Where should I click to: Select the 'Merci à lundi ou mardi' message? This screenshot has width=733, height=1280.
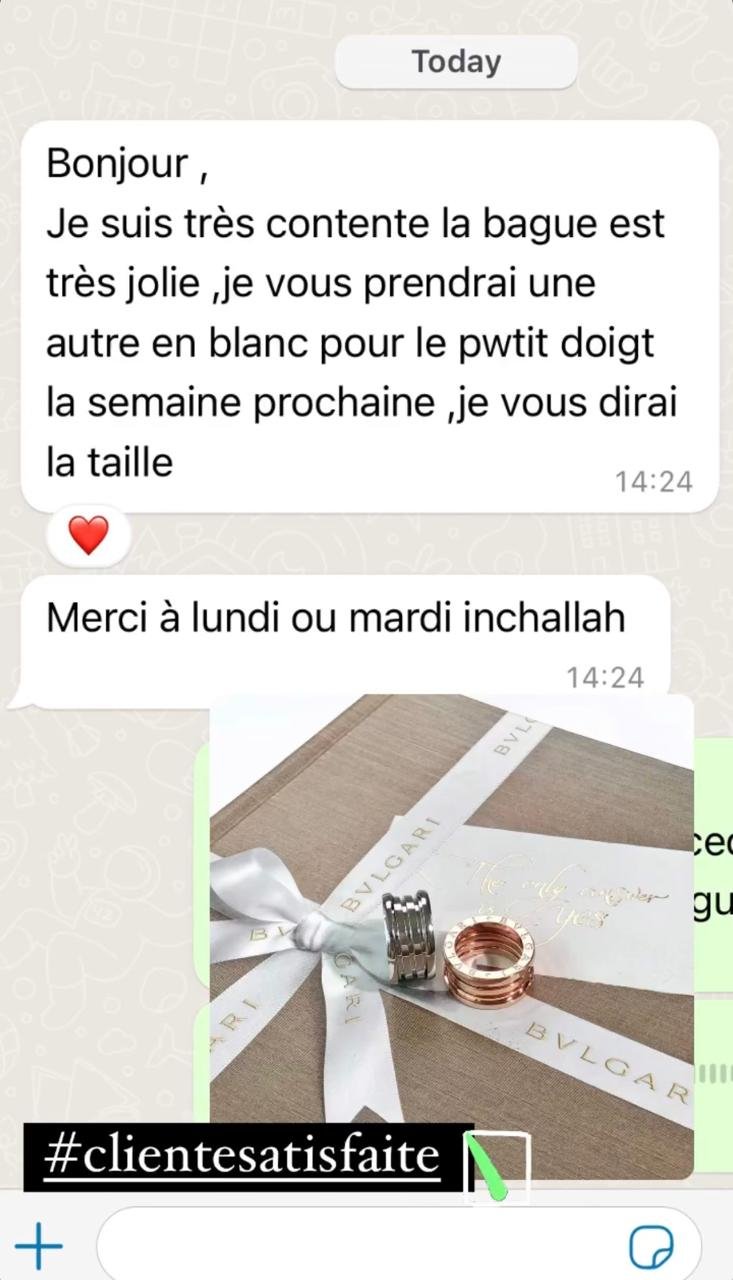pos(344,640)
